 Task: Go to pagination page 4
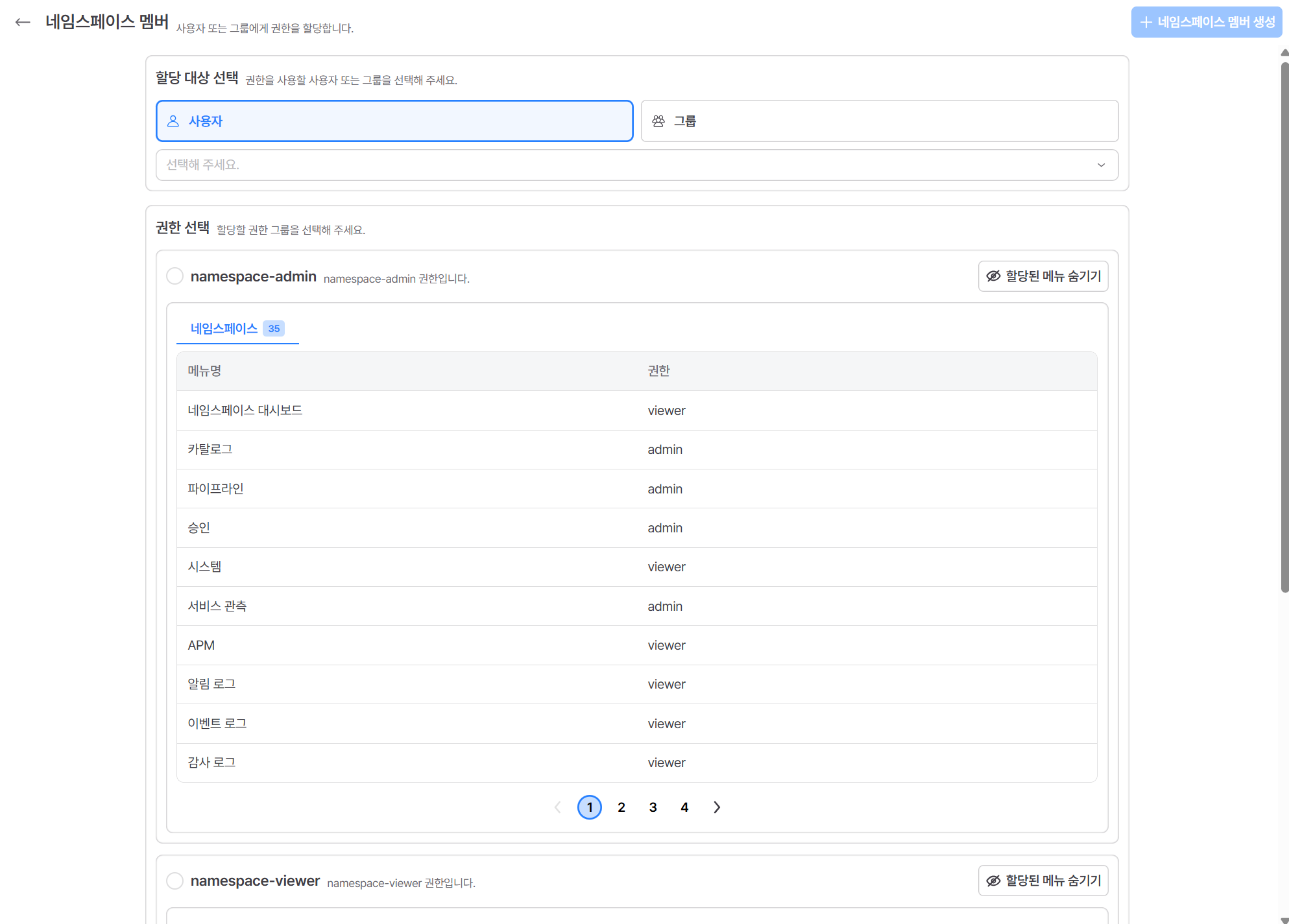click(x=684, y=807)
